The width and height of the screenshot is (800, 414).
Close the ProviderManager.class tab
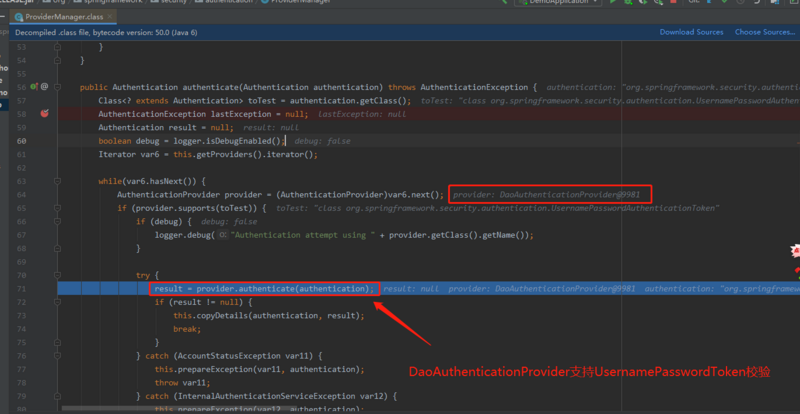[109, 17]
